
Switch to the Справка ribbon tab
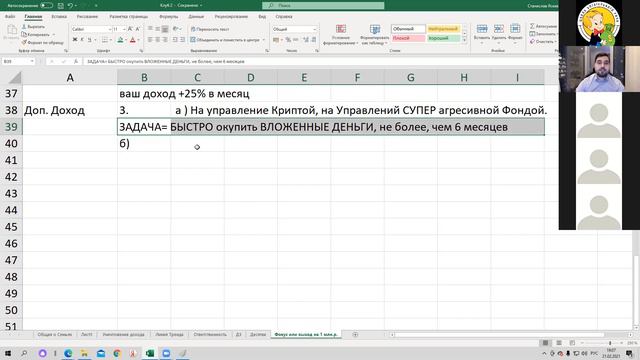(x=284, y=17)
